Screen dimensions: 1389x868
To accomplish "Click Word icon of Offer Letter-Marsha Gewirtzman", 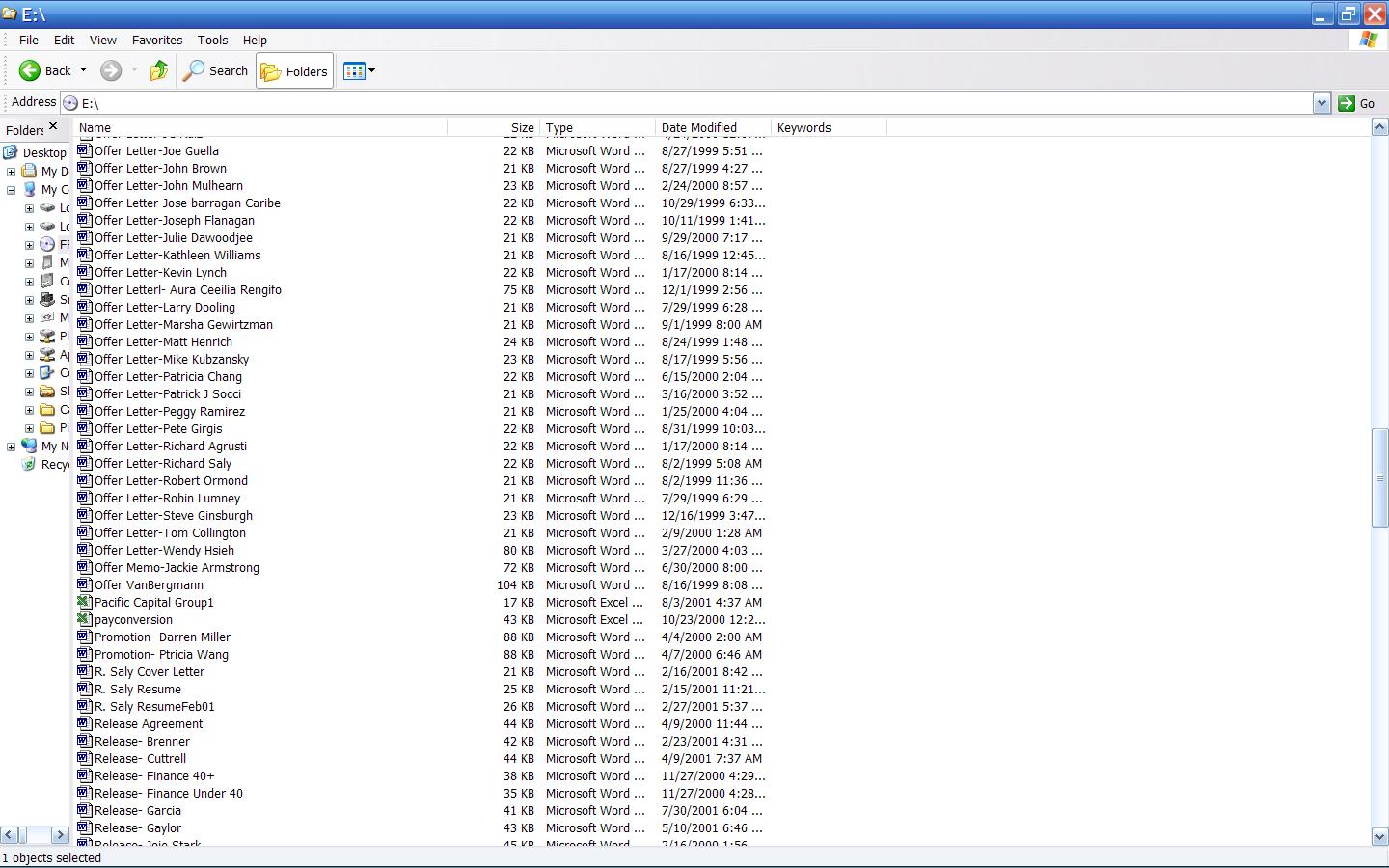I will tap(85, 324).
